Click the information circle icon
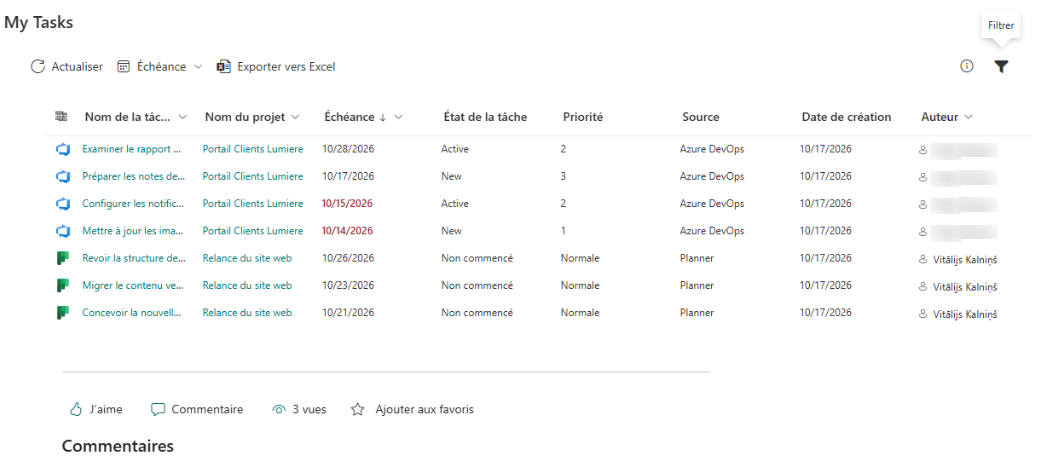This screenshot has width=1040, height=465. 967,66
